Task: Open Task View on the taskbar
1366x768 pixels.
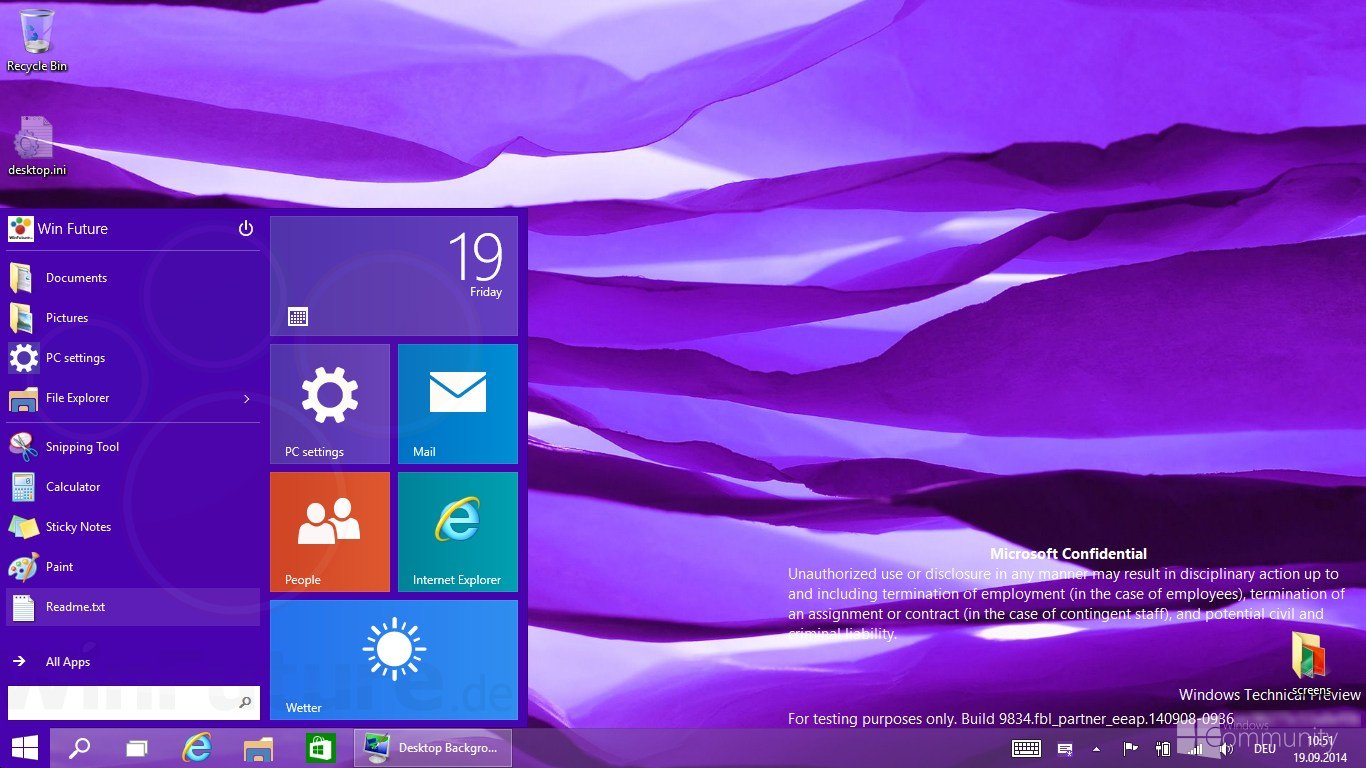Action: [137, 748]
